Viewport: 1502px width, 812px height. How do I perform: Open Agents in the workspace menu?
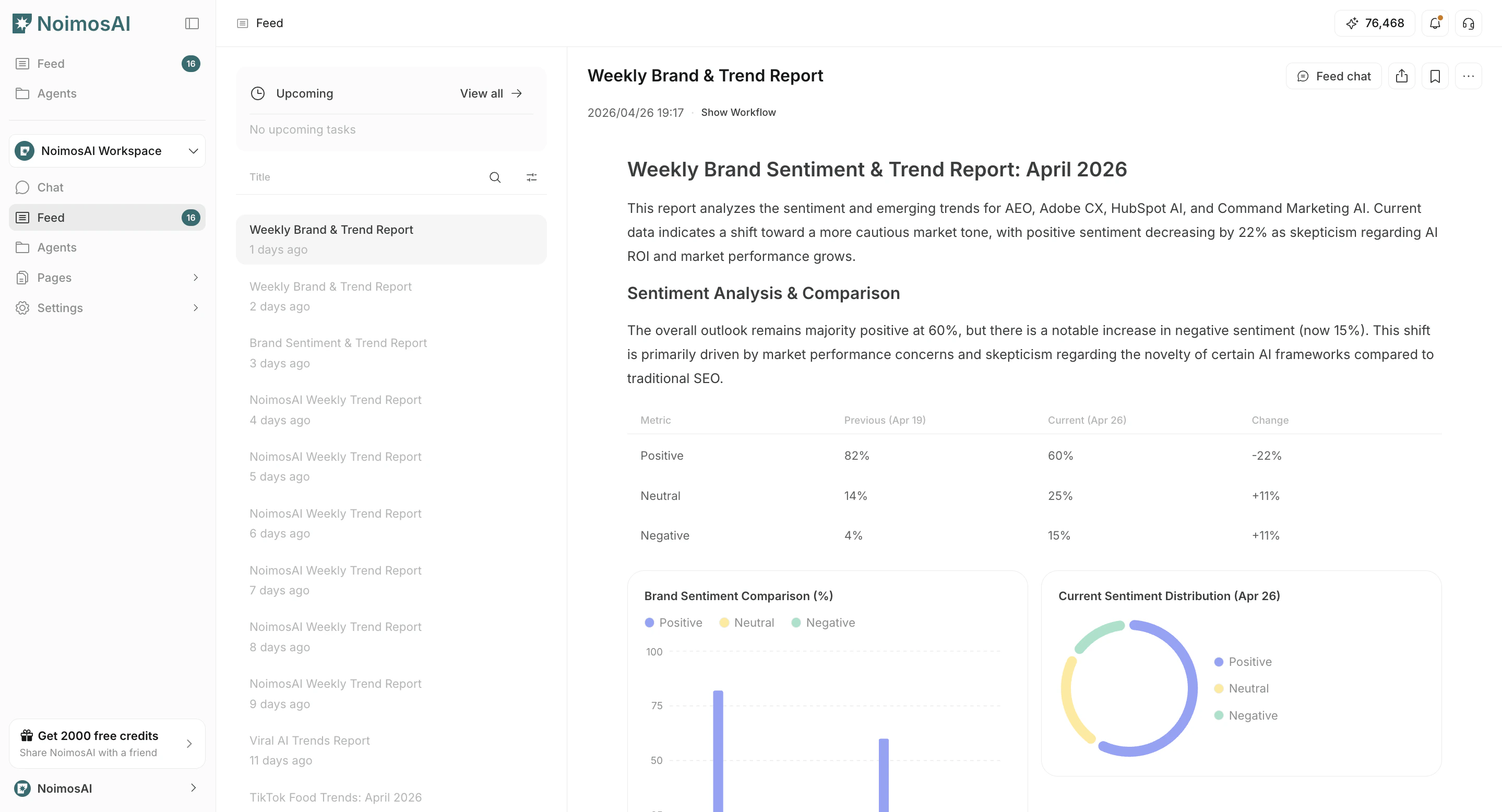[108, 247]
